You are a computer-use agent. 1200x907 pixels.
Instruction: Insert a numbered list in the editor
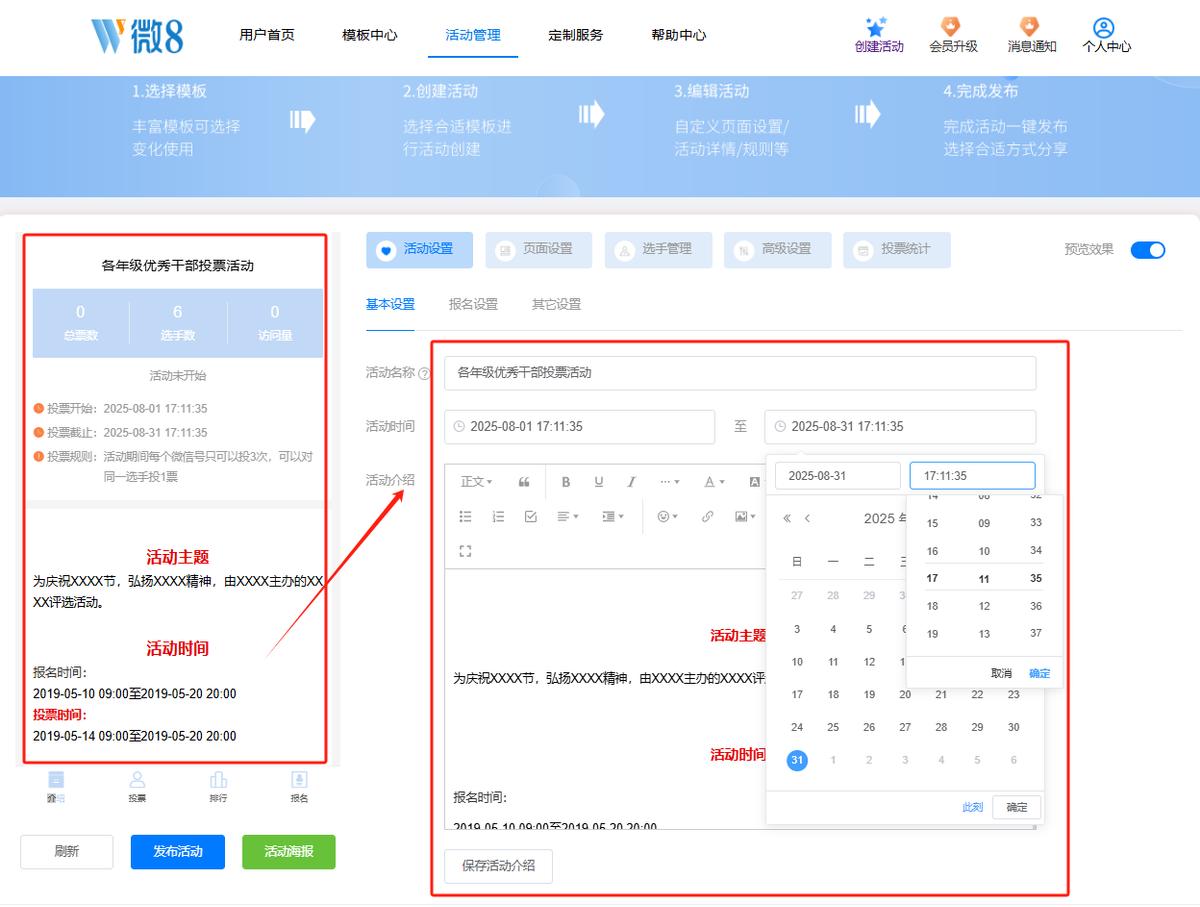click(498, 516)
